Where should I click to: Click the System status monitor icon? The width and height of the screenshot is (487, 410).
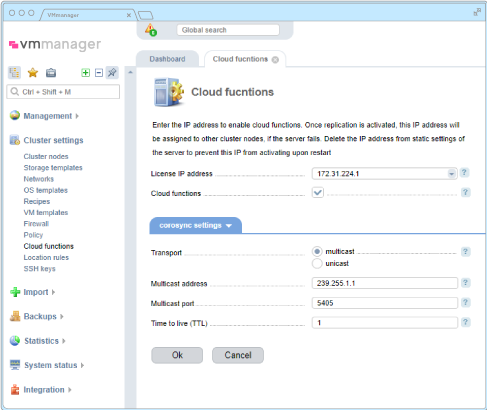pyautogui.click(x=15, y=365)
